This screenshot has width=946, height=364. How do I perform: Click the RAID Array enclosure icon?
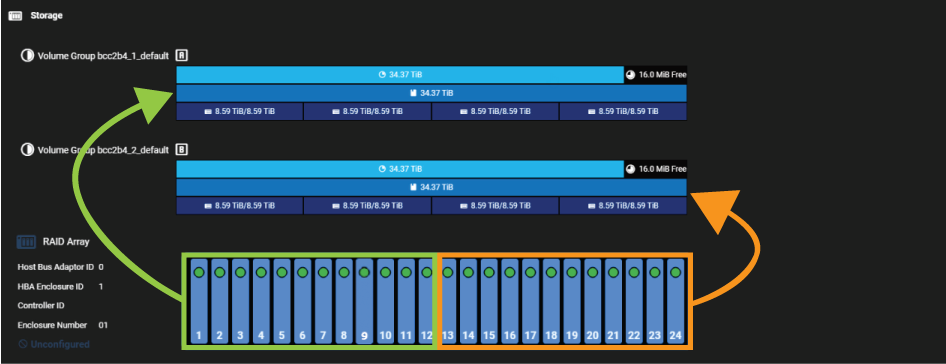tap(27, 242)
